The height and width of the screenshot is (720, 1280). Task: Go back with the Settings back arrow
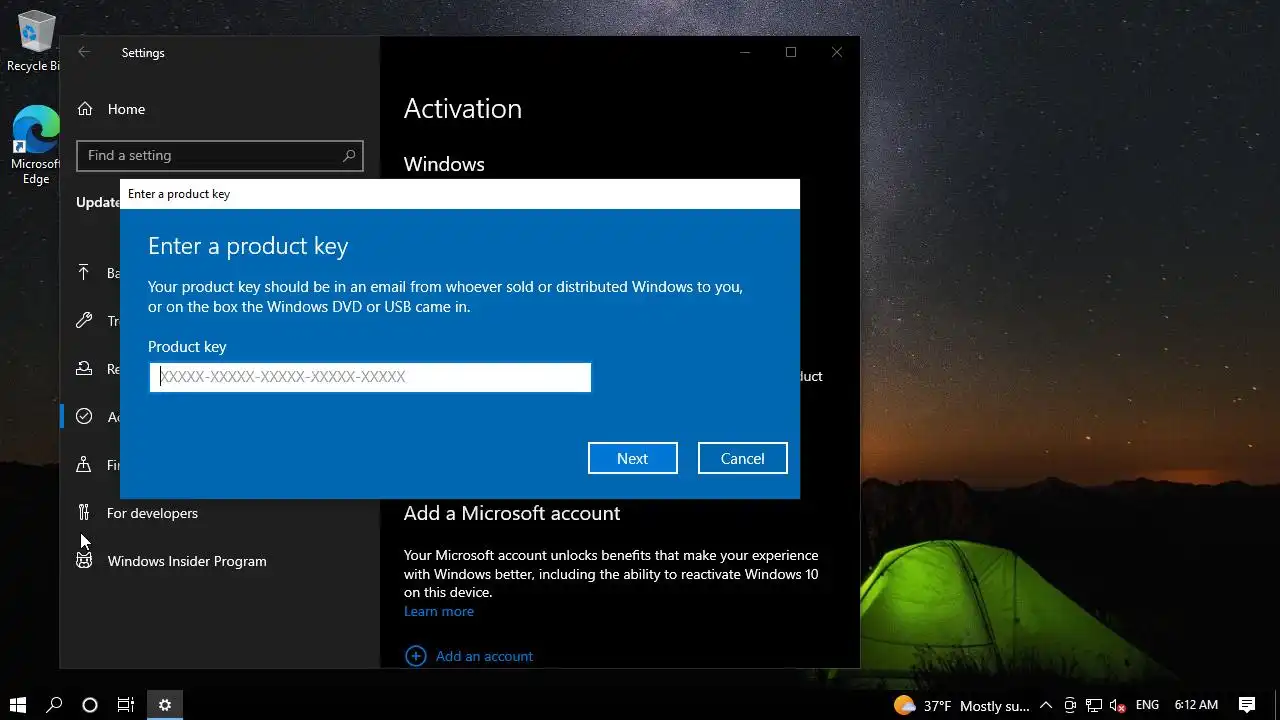85,52
